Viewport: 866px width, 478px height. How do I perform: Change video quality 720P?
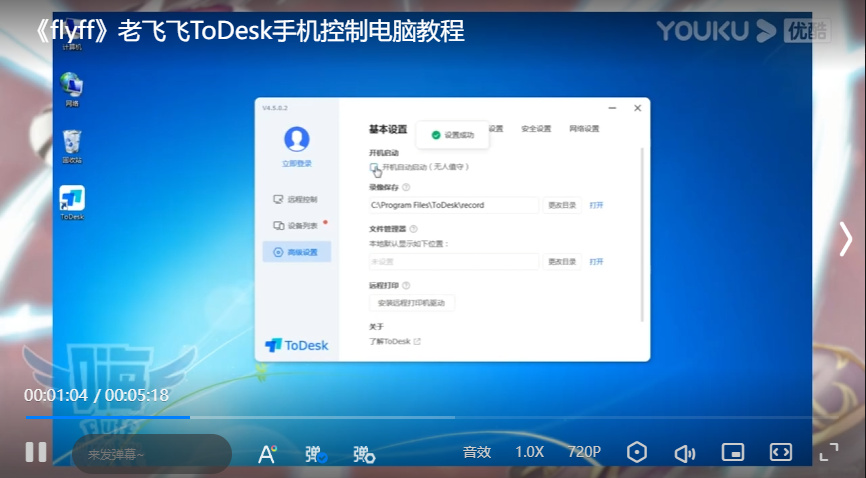pos(584,453)
